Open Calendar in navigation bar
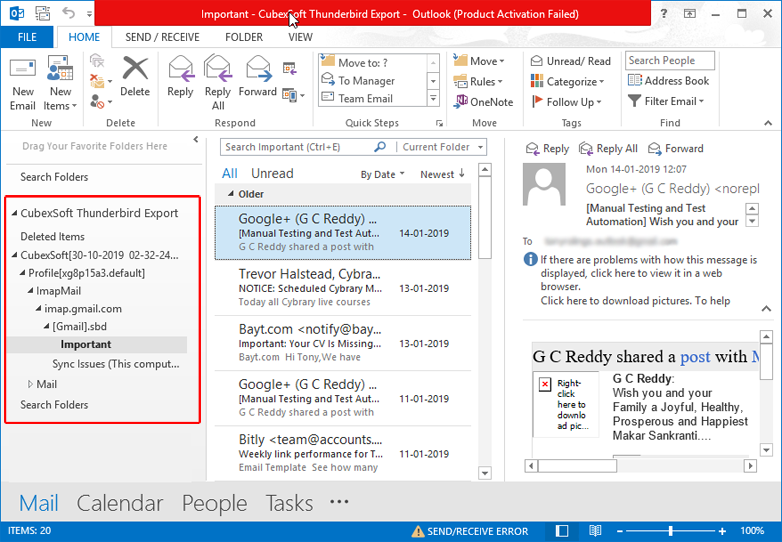 point(120,503)
